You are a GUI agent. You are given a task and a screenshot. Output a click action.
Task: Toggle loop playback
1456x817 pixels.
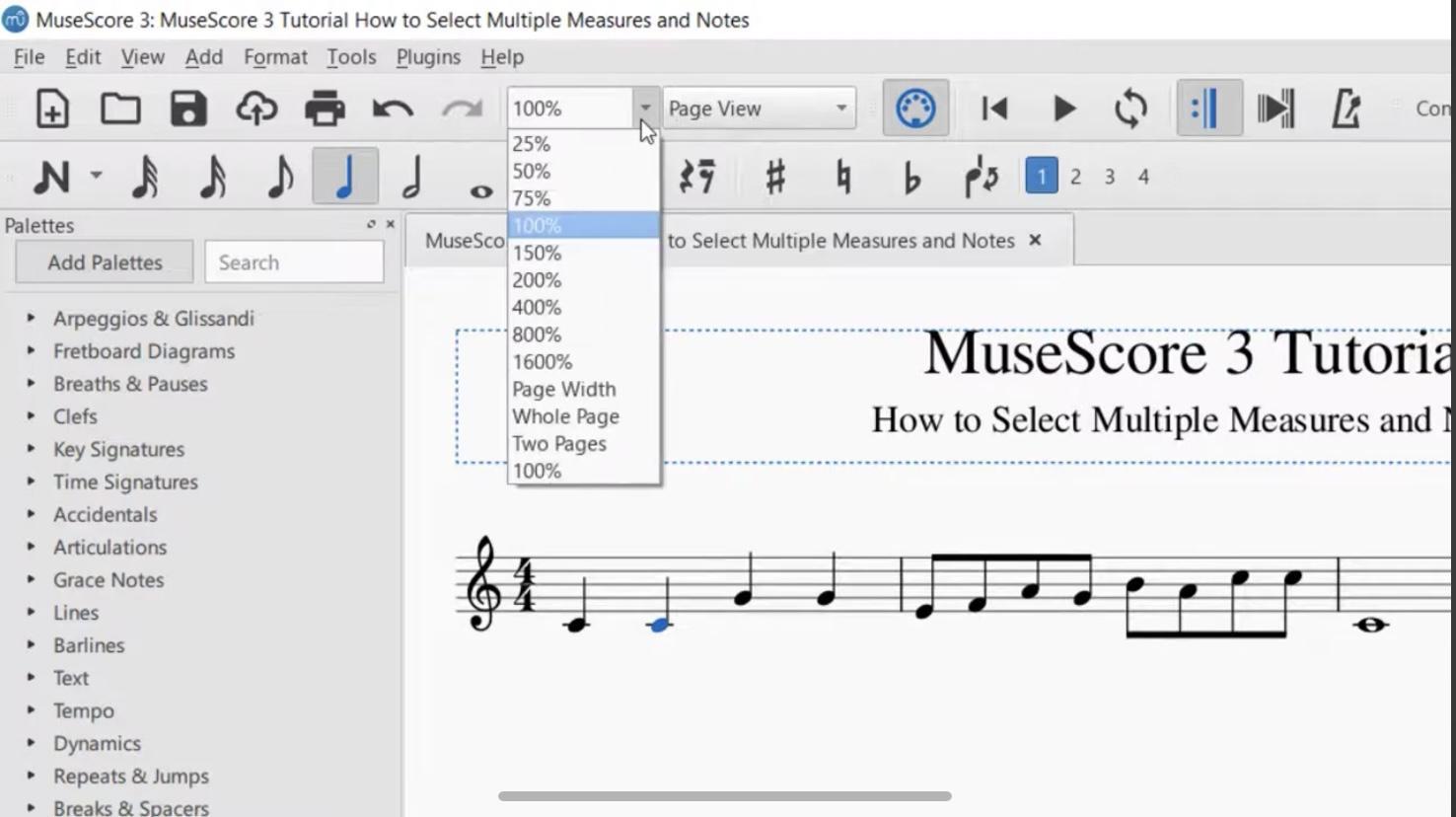[x=1130, y=109]
